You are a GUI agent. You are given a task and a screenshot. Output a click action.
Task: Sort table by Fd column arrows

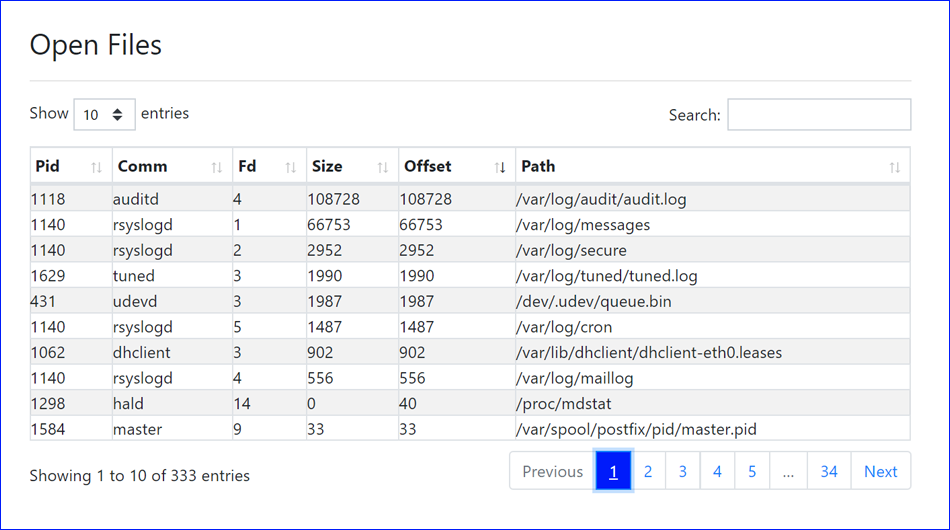coord(290,167)
